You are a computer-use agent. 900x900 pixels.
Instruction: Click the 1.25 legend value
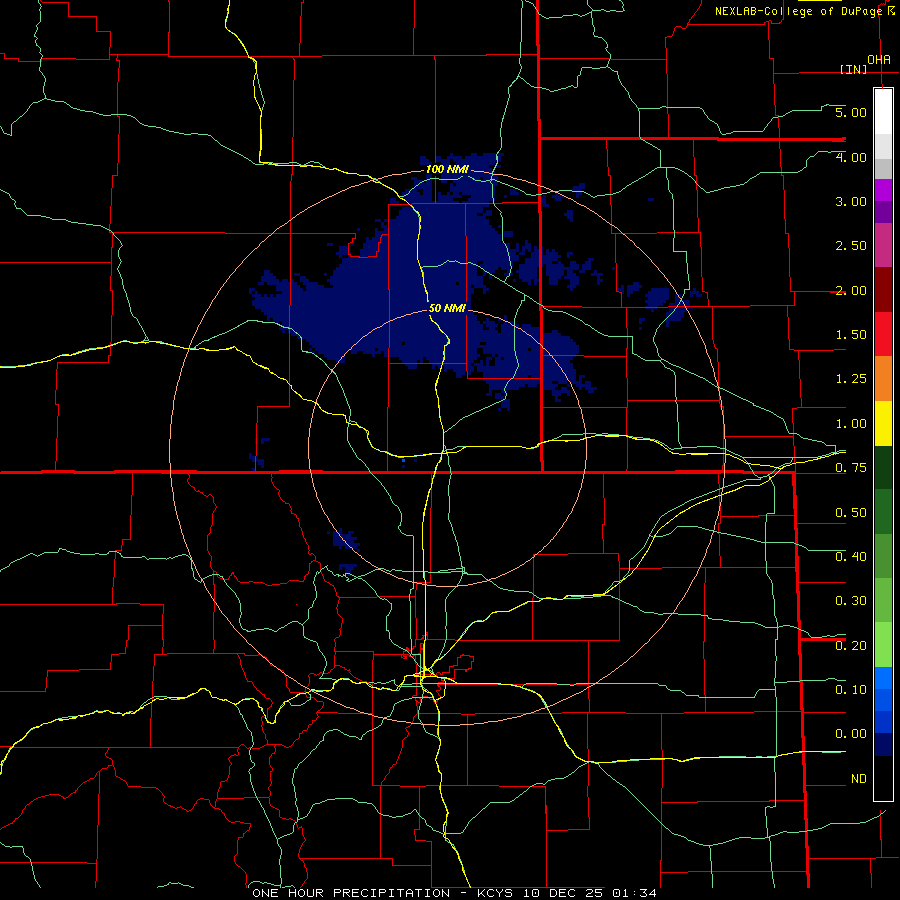point(851,379)
